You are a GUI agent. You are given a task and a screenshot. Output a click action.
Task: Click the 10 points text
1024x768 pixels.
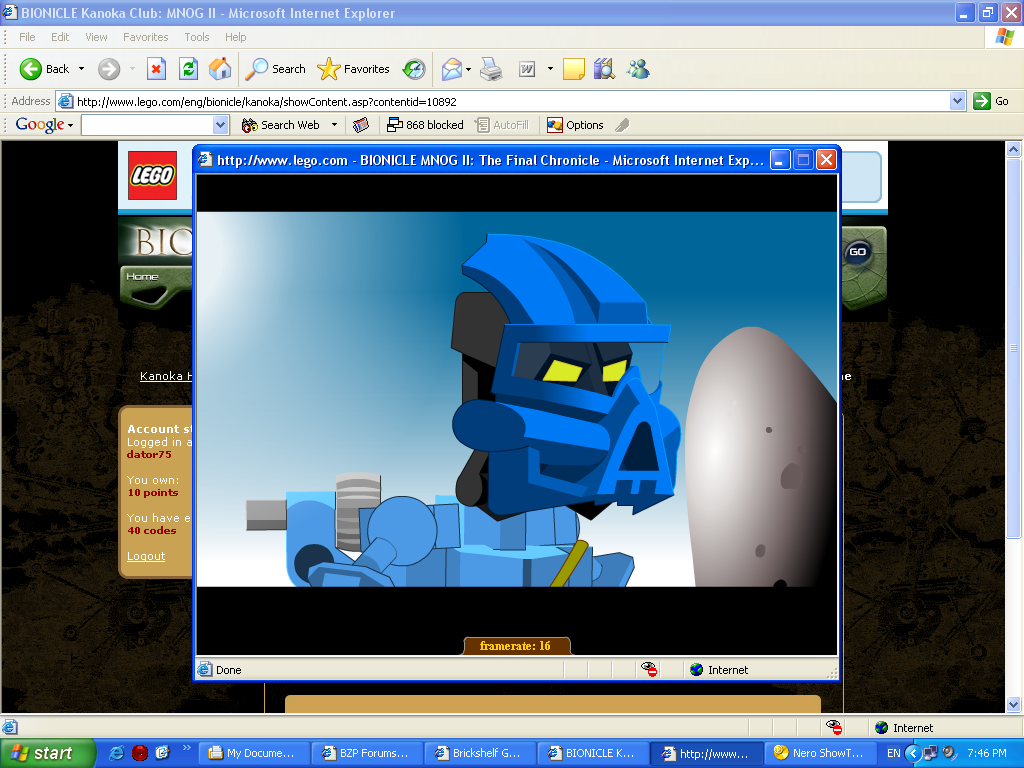[153, 492]
